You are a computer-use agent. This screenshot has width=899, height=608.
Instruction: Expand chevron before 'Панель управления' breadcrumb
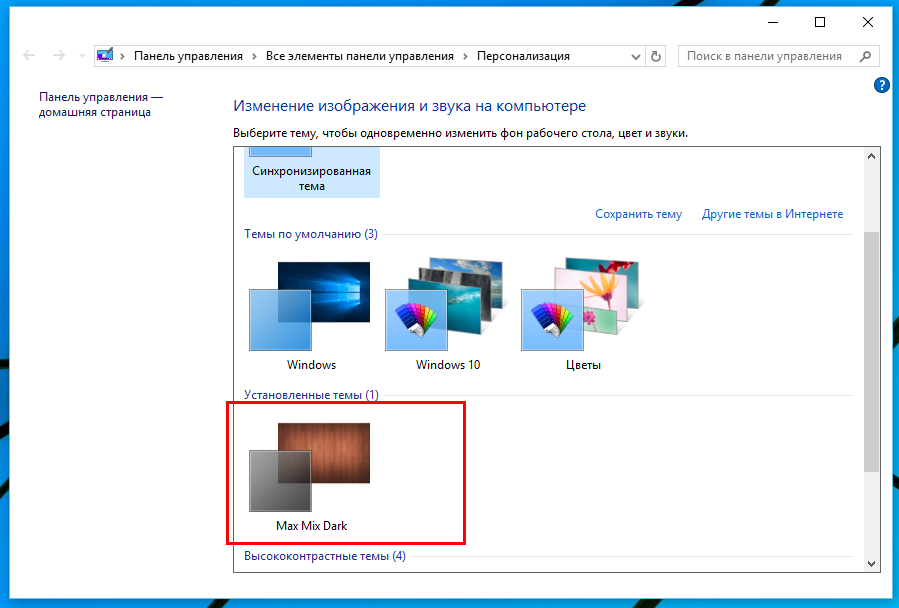(122, 56)
